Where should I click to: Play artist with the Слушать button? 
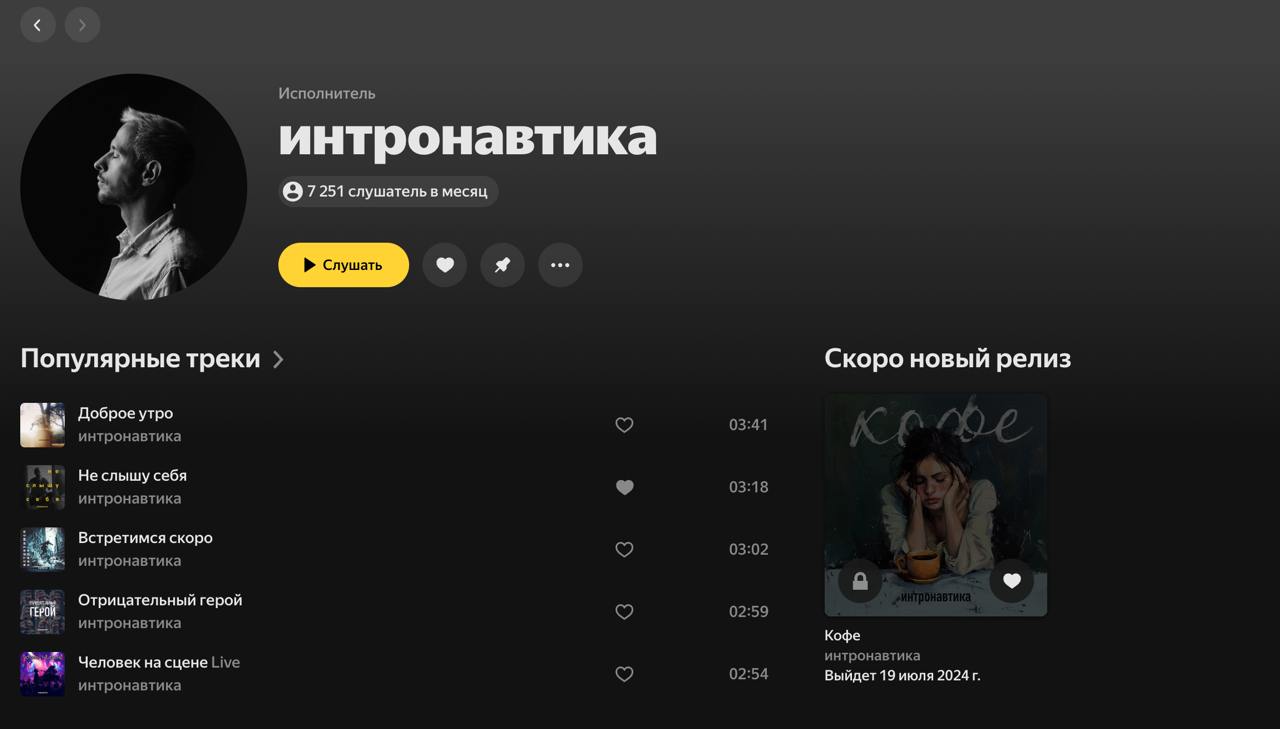343,265
